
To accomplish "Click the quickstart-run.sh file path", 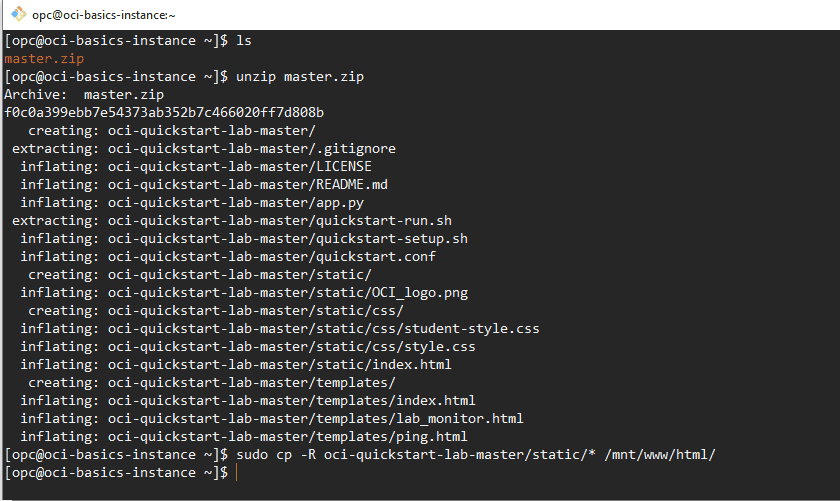I will click(280, 221).
